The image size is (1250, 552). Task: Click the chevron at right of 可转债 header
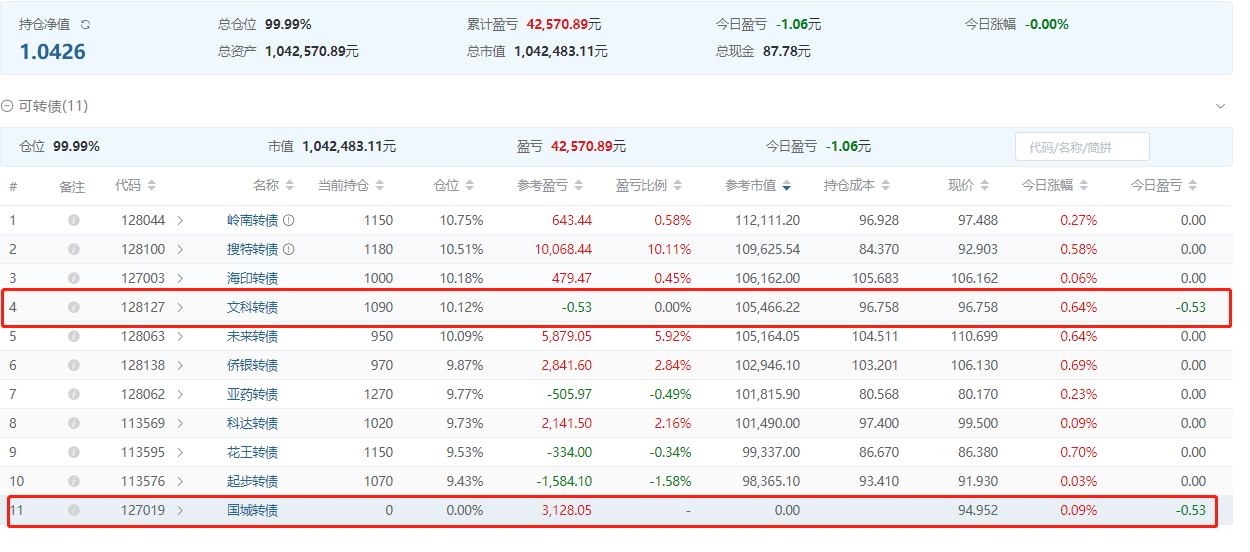tap(1220, 106)
